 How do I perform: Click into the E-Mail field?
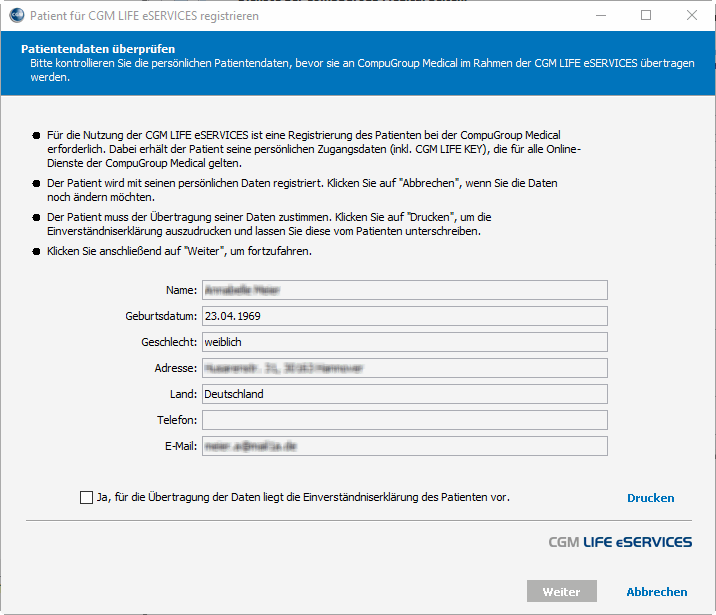(405, 446)
